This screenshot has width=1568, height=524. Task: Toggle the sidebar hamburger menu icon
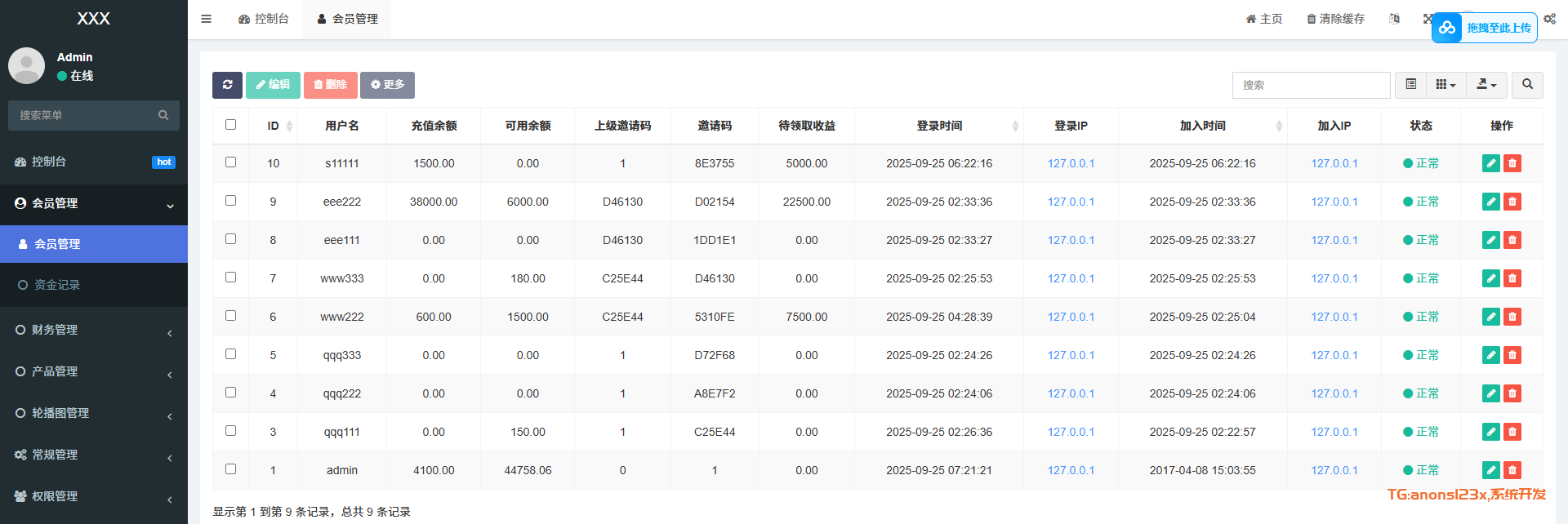point(207,19)
